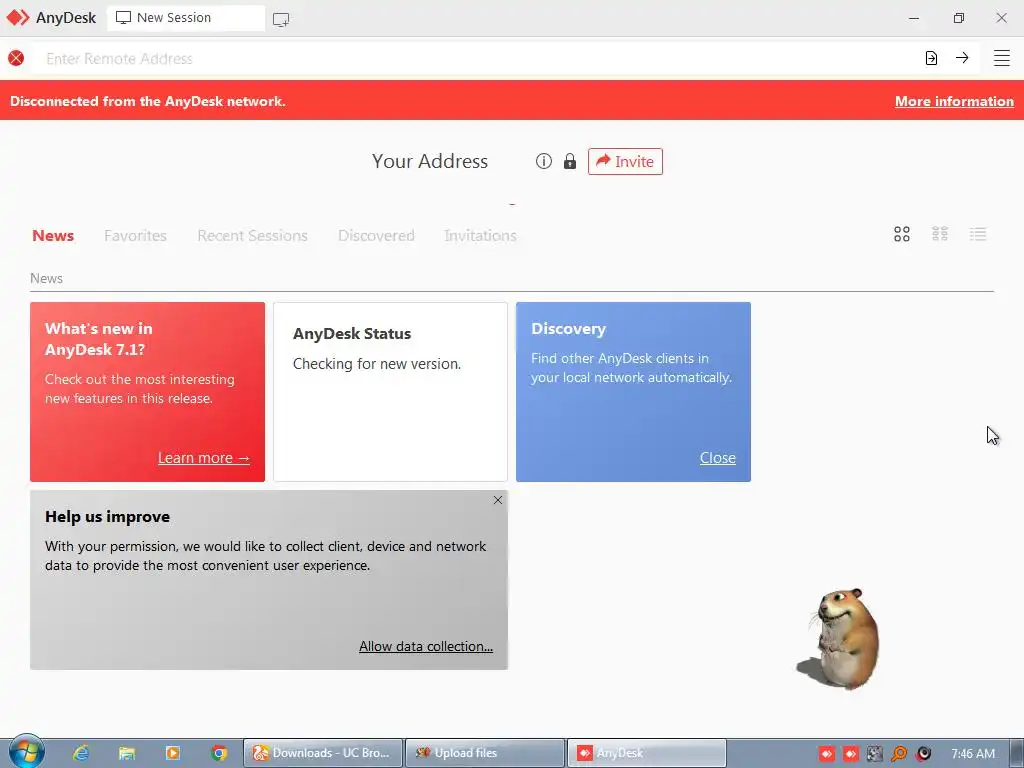The width and height of the screenshot is (1024, 768).
Task: Open a new session tab with plus-monitor icon
Action: click(281, 20)
